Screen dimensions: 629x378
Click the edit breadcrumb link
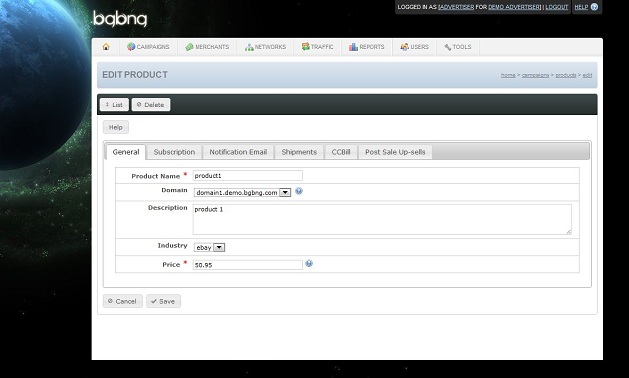(587, 75)
